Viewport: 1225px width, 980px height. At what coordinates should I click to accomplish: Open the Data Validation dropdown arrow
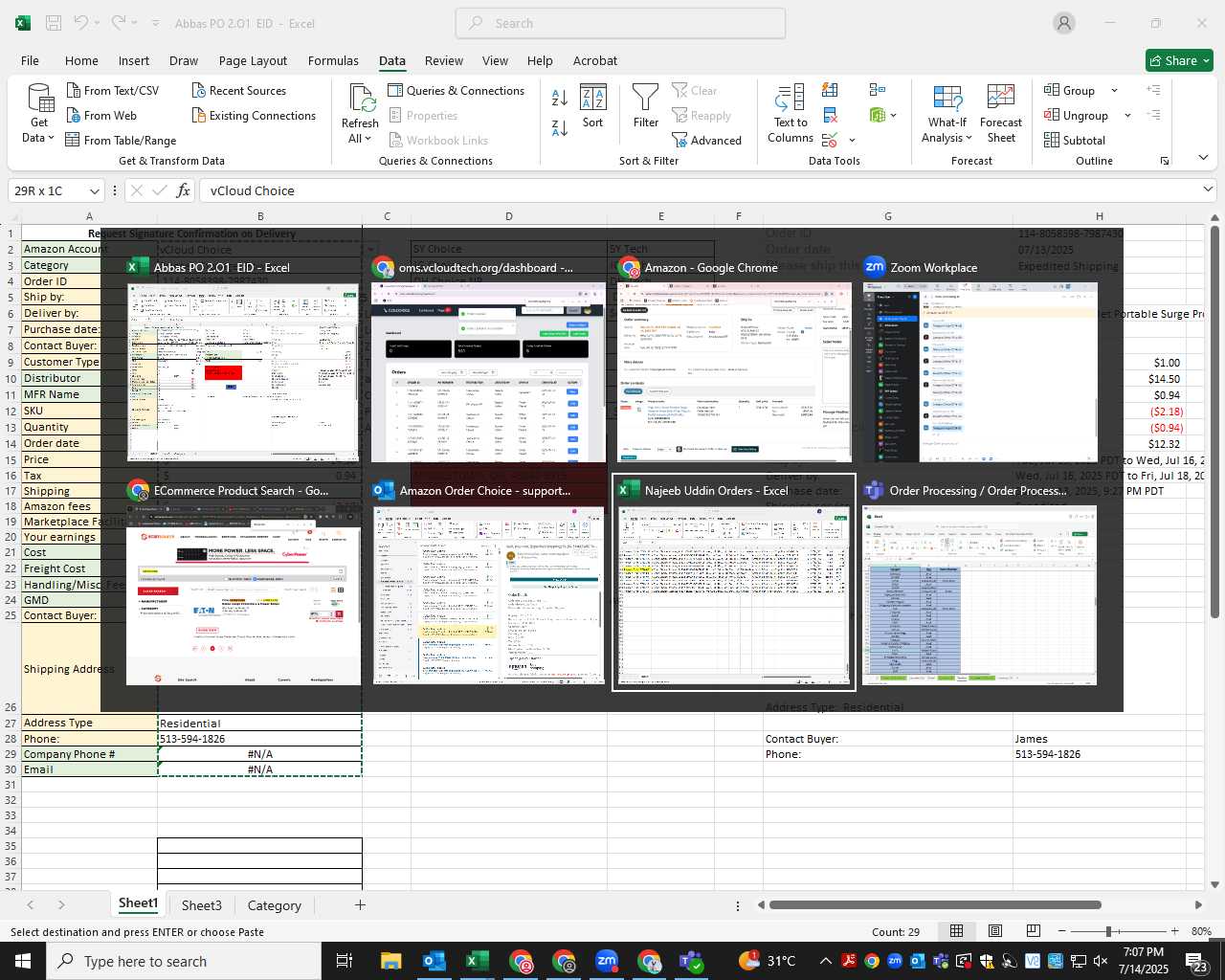pos(852,141)
